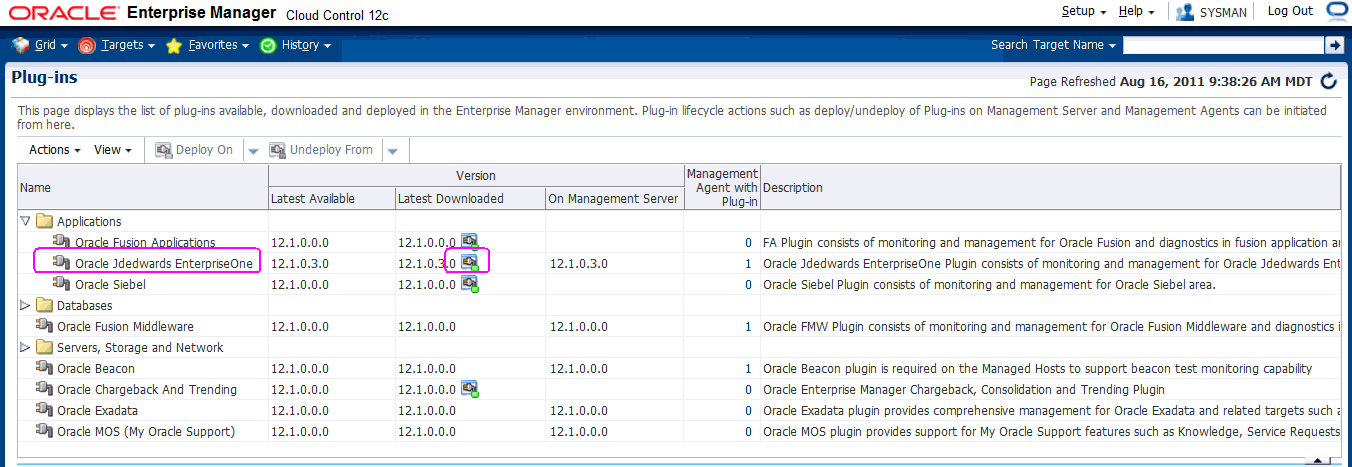This screenshot has height=467, width=1352.
Task: Click the Servers, Storage and Network folder icon
Action: 44,347
